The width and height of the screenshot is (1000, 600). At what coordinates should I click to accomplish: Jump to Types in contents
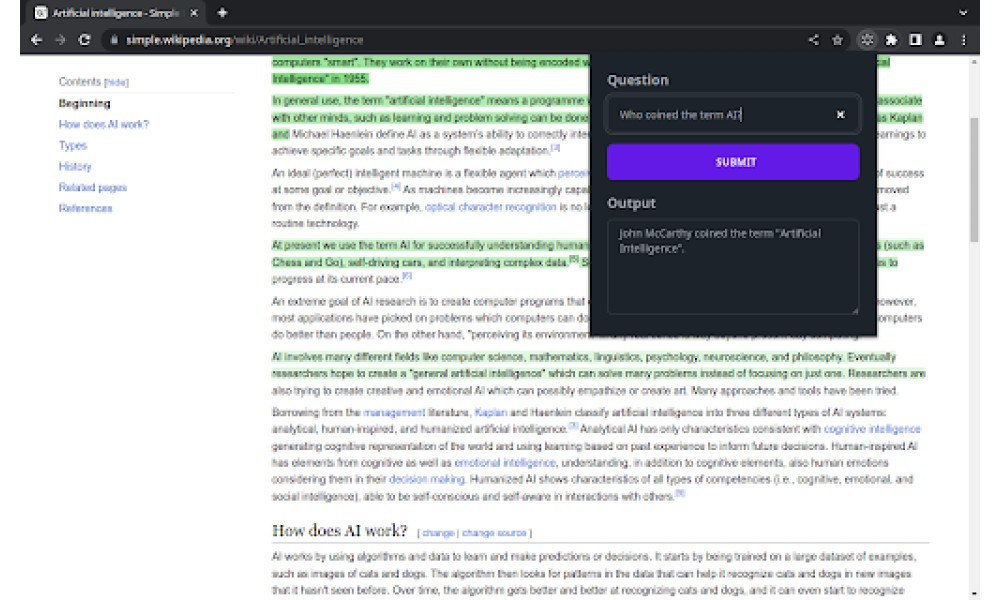[x=73, y=145]
